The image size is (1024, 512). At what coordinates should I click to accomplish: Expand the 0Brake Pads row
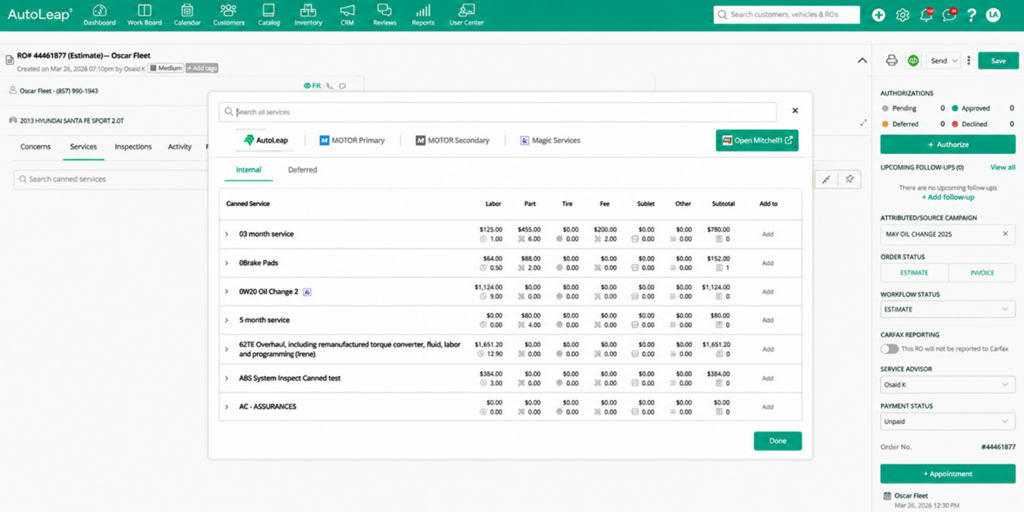coord(227,263)
